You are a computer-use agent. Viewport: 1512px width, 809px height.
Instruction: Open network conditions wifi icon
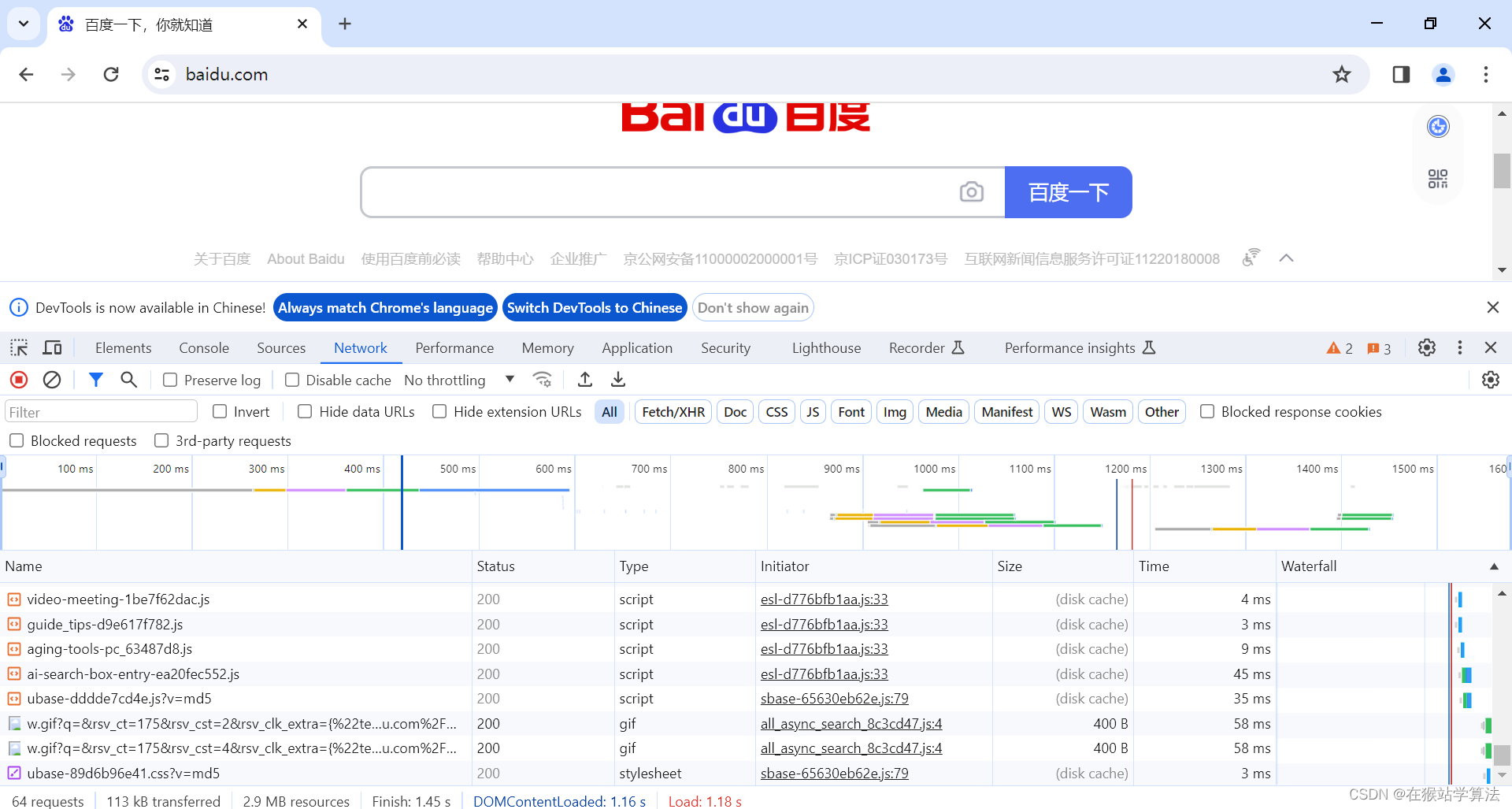click(x=543, y=380)
